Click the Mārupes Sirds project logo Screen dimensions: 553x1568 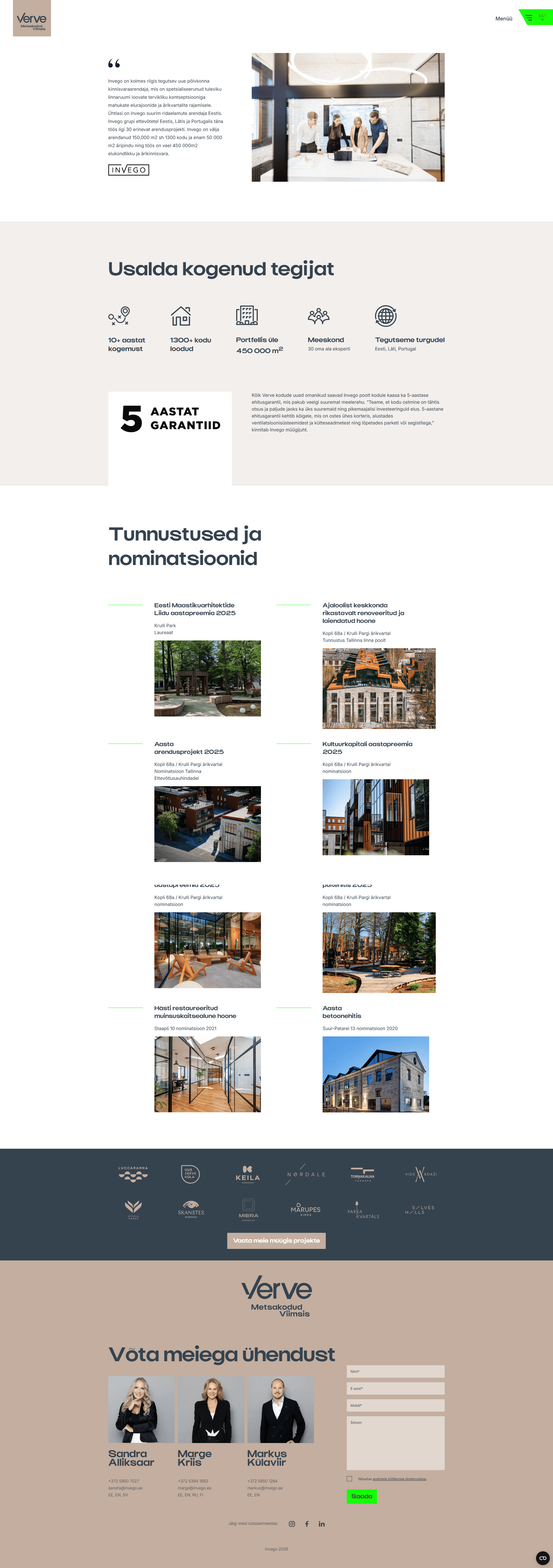click(x=306, y=1209)
